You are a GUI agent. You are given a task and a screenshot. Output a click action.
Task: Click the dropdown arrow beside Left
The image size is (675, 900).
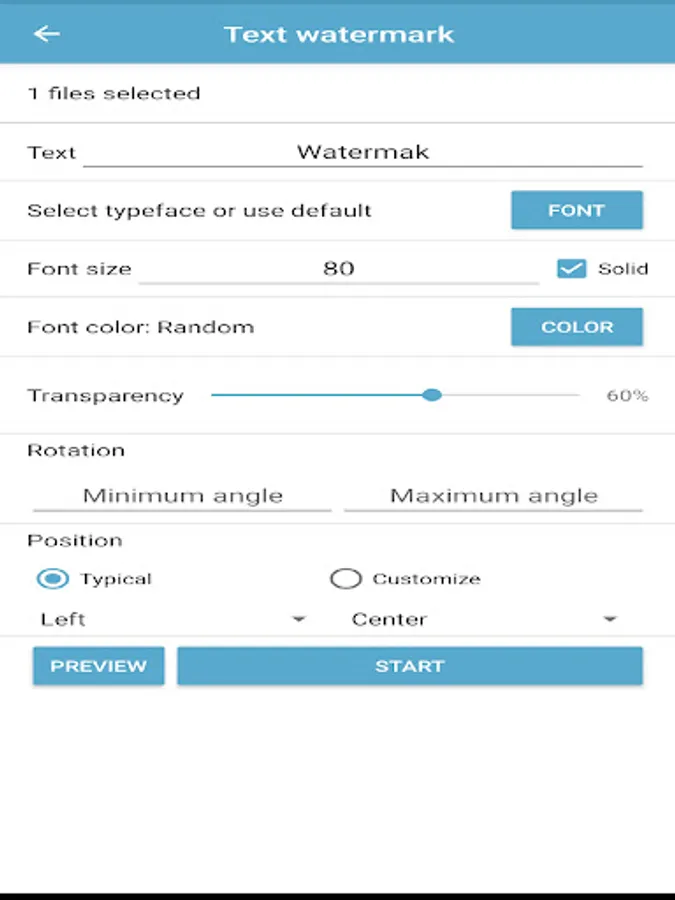[298, 620]
